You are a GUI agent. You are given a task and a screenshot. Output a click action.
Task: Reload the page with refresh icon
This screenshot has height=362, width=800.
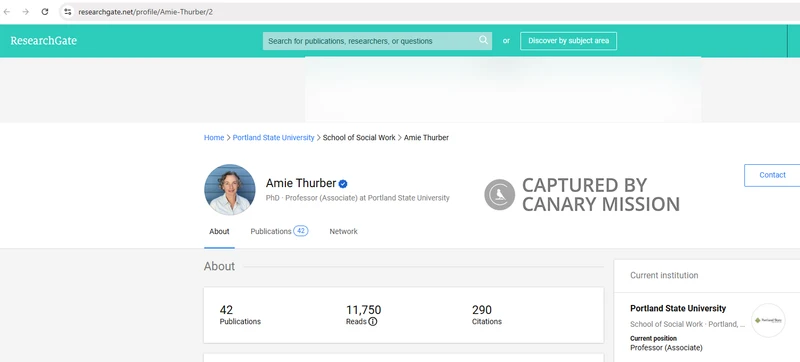click(x=45, y=12)
